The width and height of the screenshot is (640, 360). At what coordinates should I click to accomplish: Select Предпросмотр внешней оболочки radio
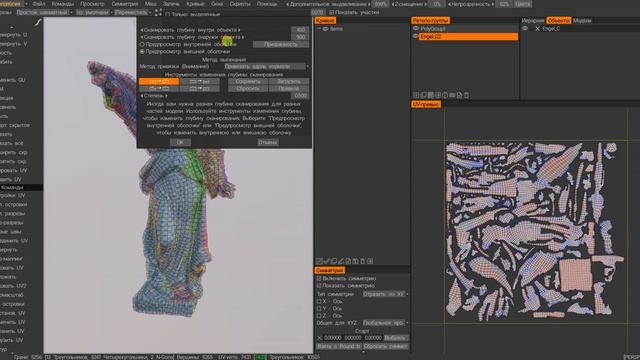(142, 51)
